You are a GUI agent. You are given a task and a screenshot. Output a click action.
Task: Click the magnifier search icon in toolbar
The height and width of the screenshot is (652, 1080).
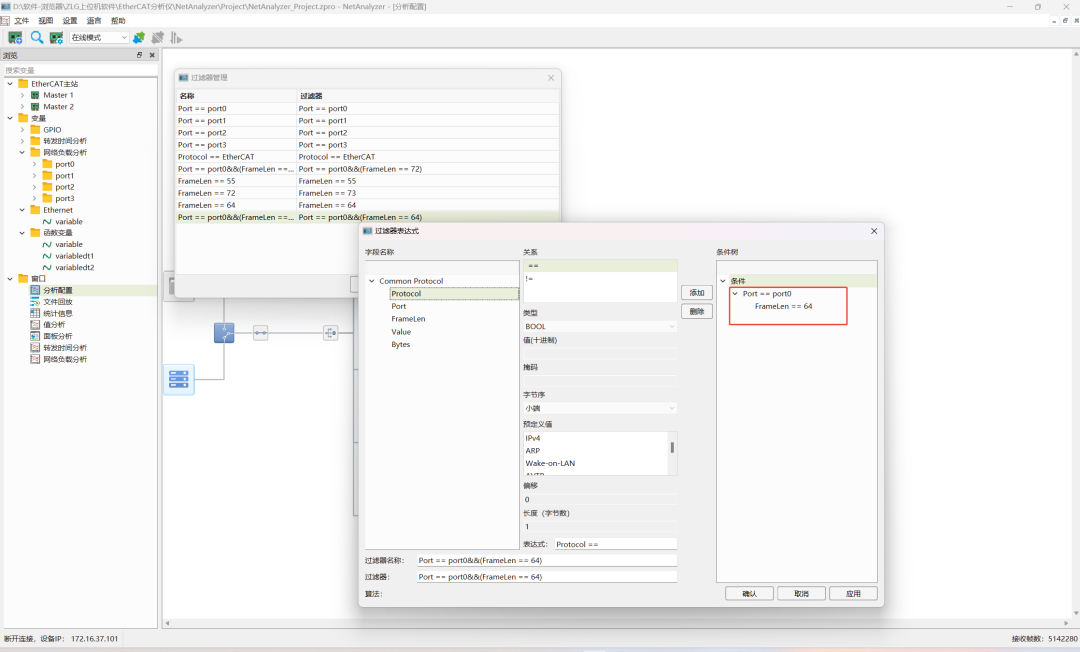point(37,38)
